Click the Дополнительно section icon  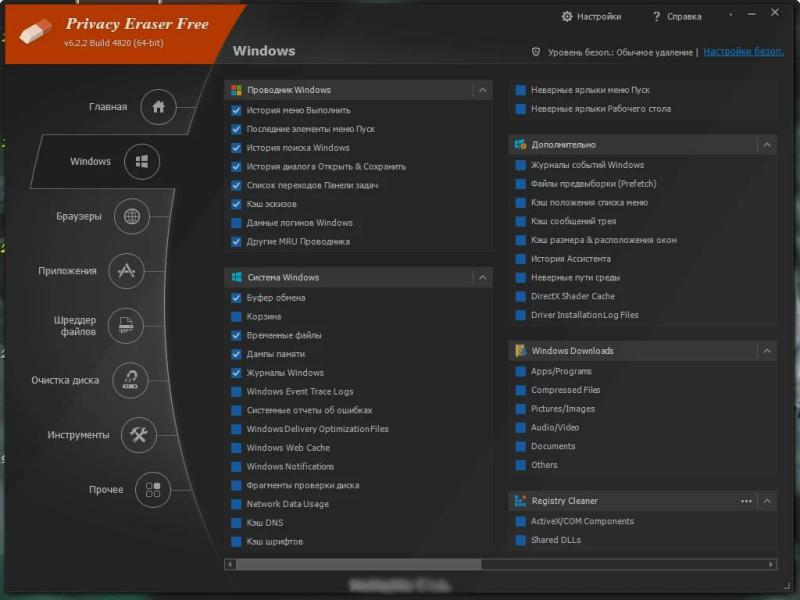point(520,145)
